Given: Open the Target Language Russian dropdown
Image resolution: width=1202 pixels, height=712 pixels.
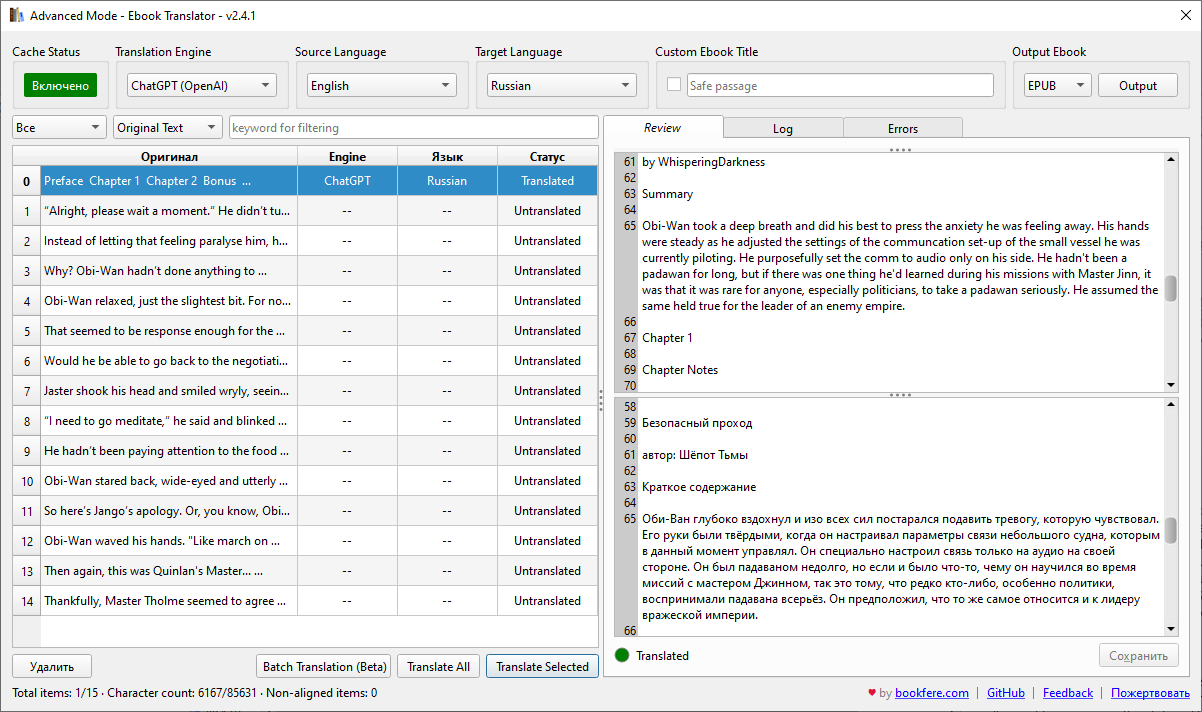Looking at the screenshot, I should (x=562, y=86).
